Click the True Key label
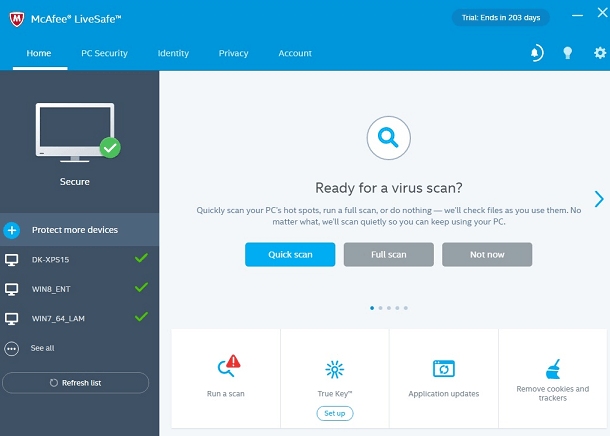Screen dimensions: 610x436 pyautogui.click(x=335, y=394)
